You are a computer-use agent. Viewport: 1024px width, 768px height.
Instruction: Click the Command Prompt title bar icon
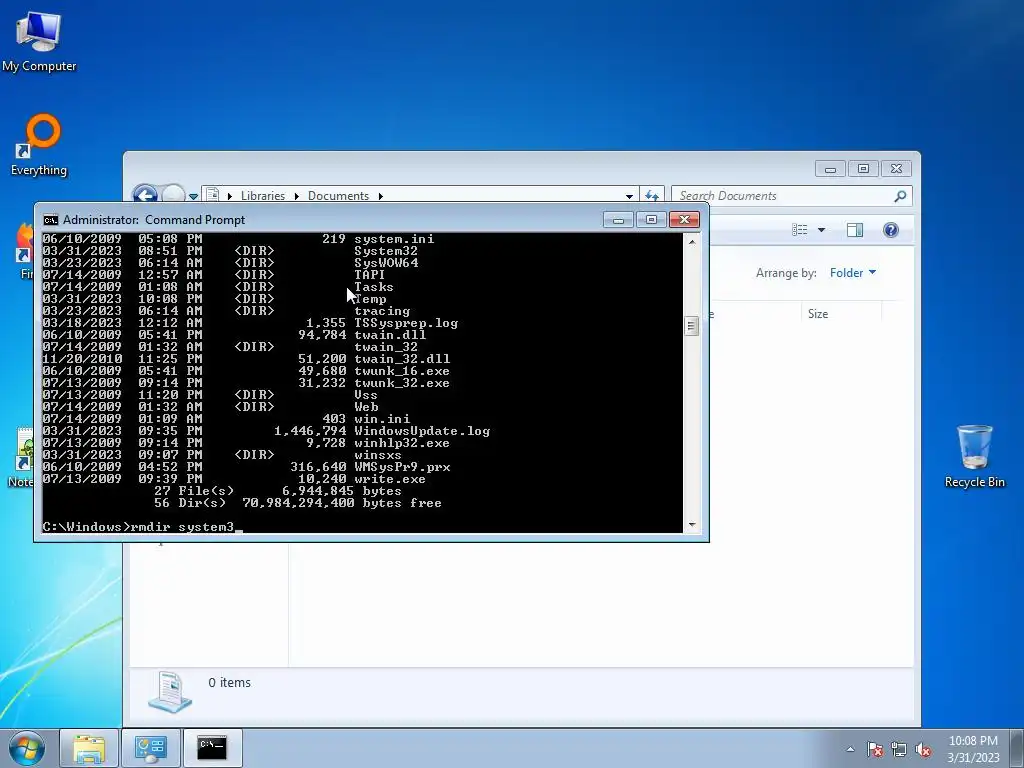[50, 219]
